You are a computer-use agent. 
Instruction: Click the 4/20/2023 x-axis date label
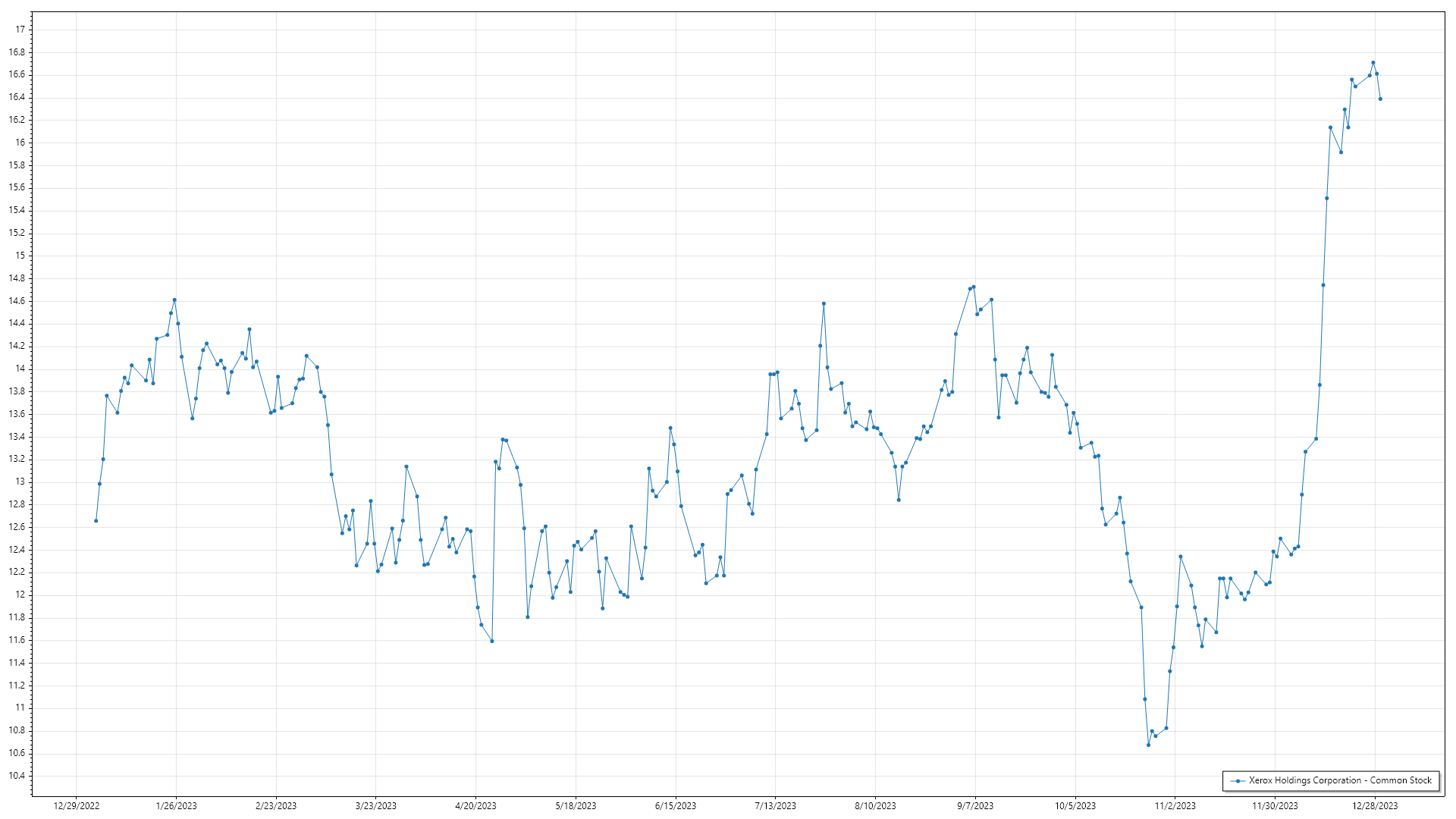click(475, 805)
